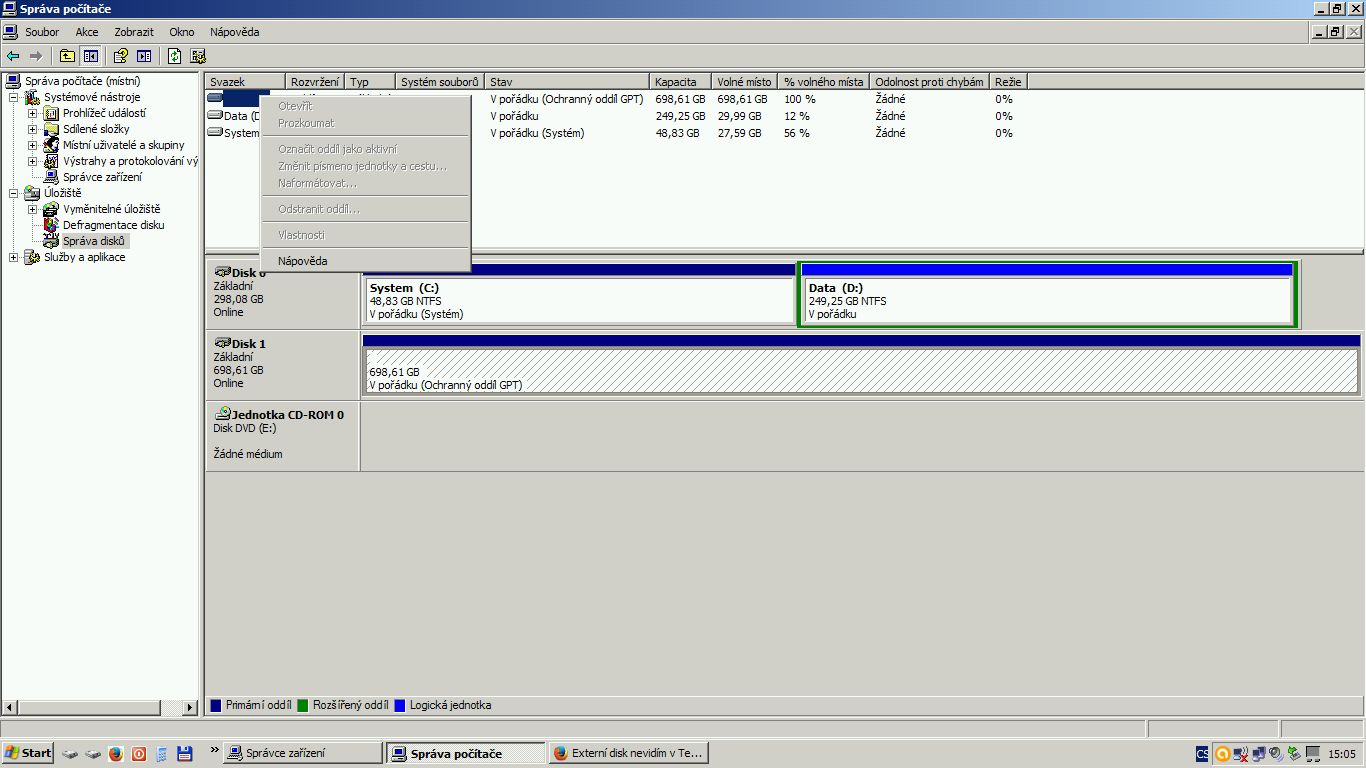The width and height of the screenshot is (1366, 768).
Task: Open the Zobrazit menu
Action: (x=133, y=32)
